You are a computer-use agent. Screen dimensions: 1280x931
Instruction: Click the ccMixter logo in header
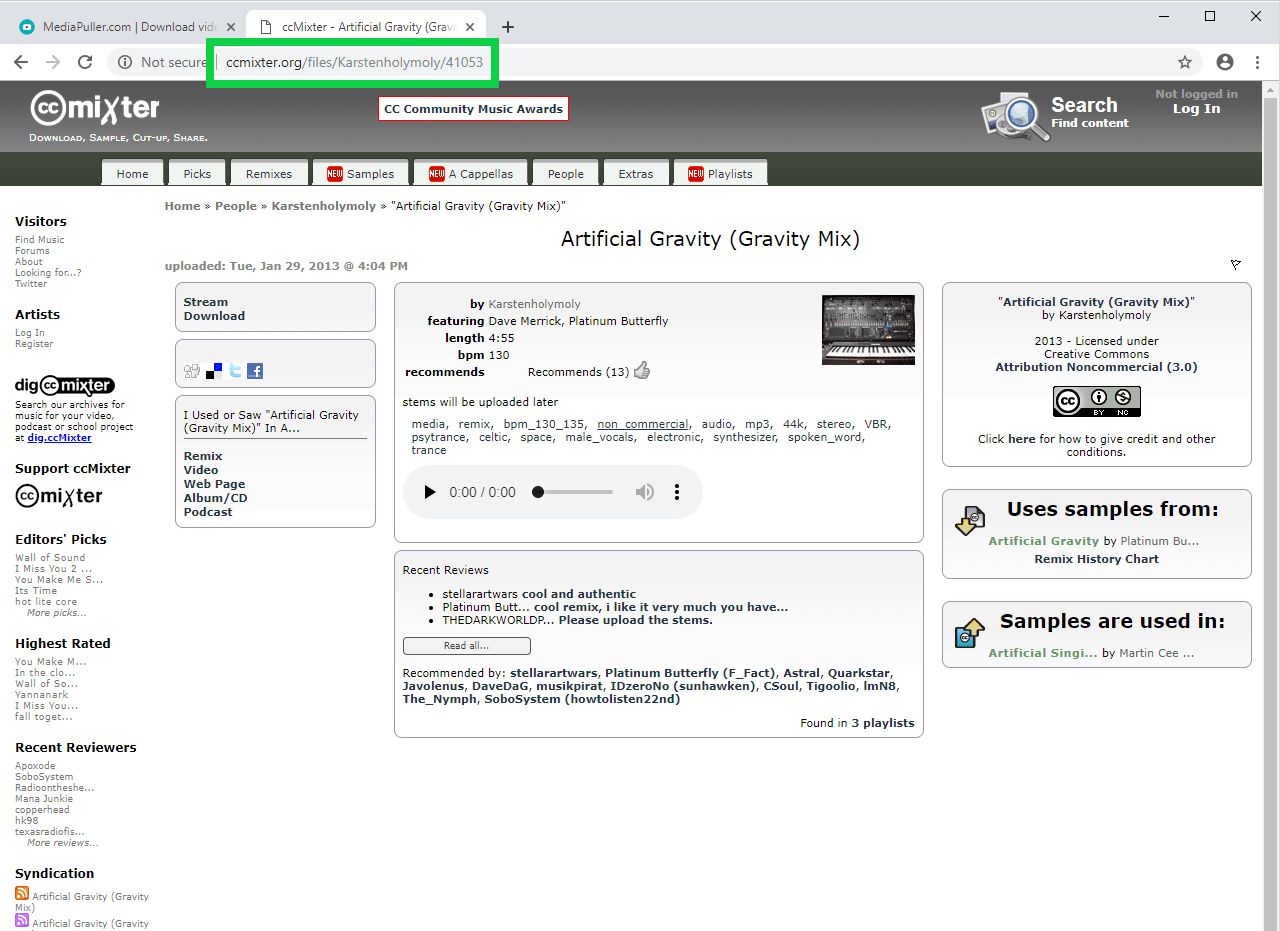[95, 108]
